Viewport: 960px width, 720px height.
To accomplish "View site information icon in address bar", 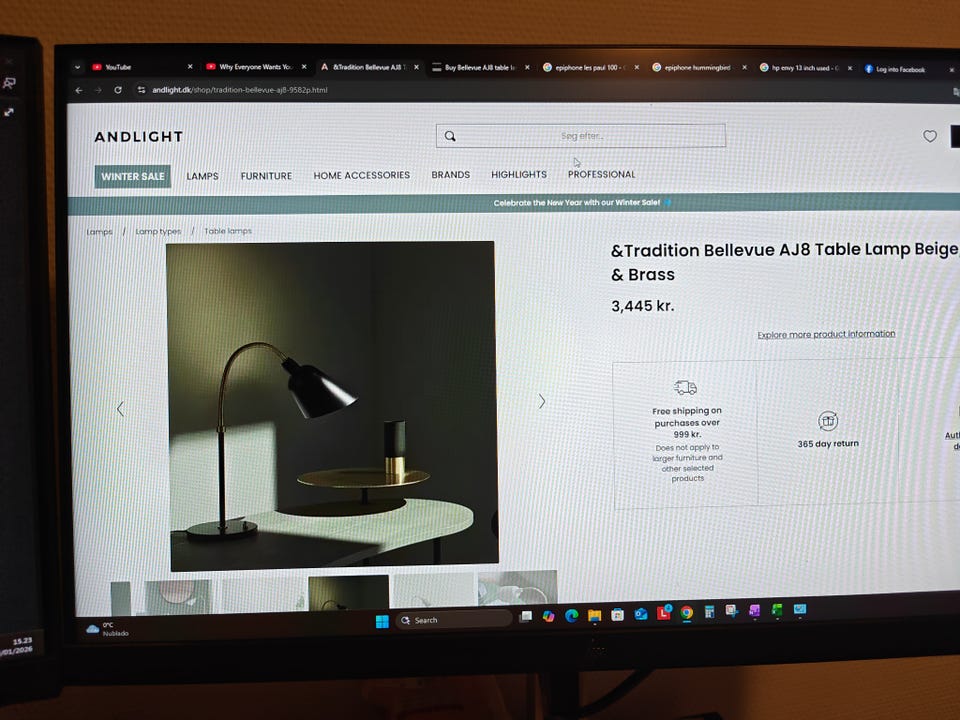I will coord(141,90).
